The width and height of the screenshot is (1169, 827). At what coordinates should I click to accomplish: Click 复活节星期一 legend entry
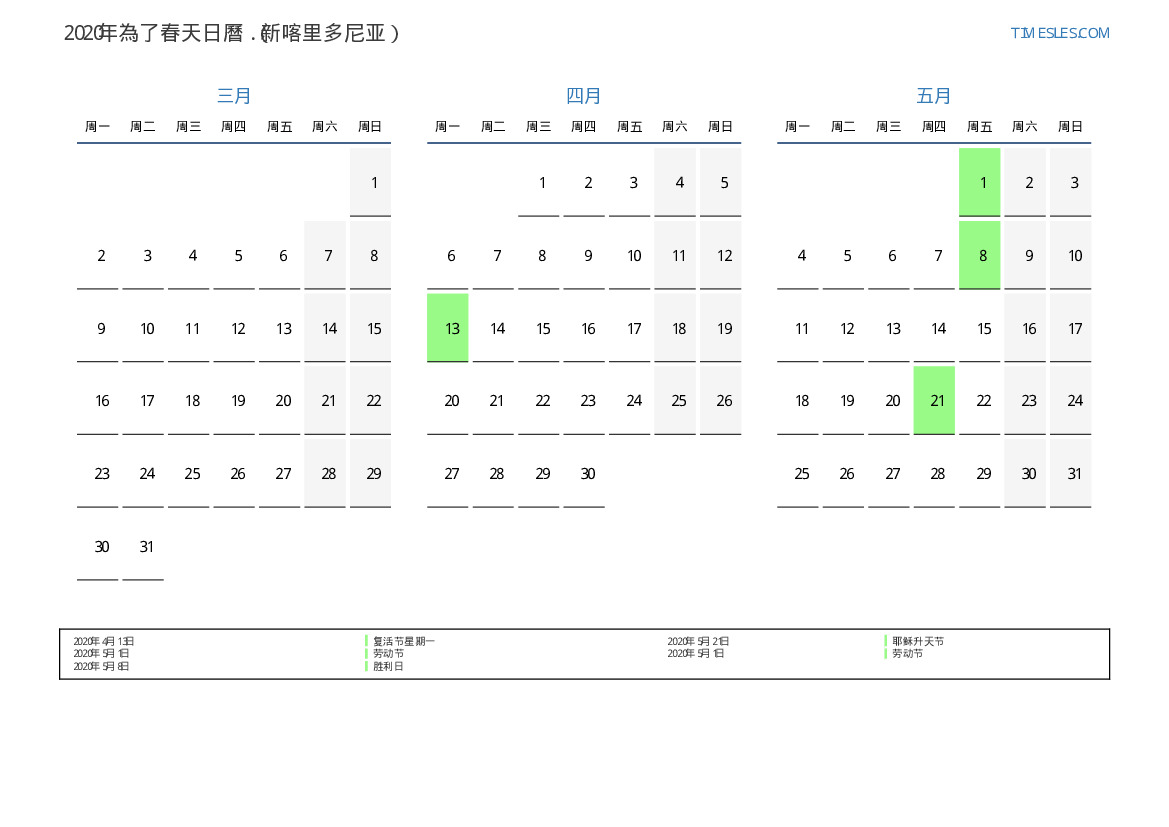point(403,641)
